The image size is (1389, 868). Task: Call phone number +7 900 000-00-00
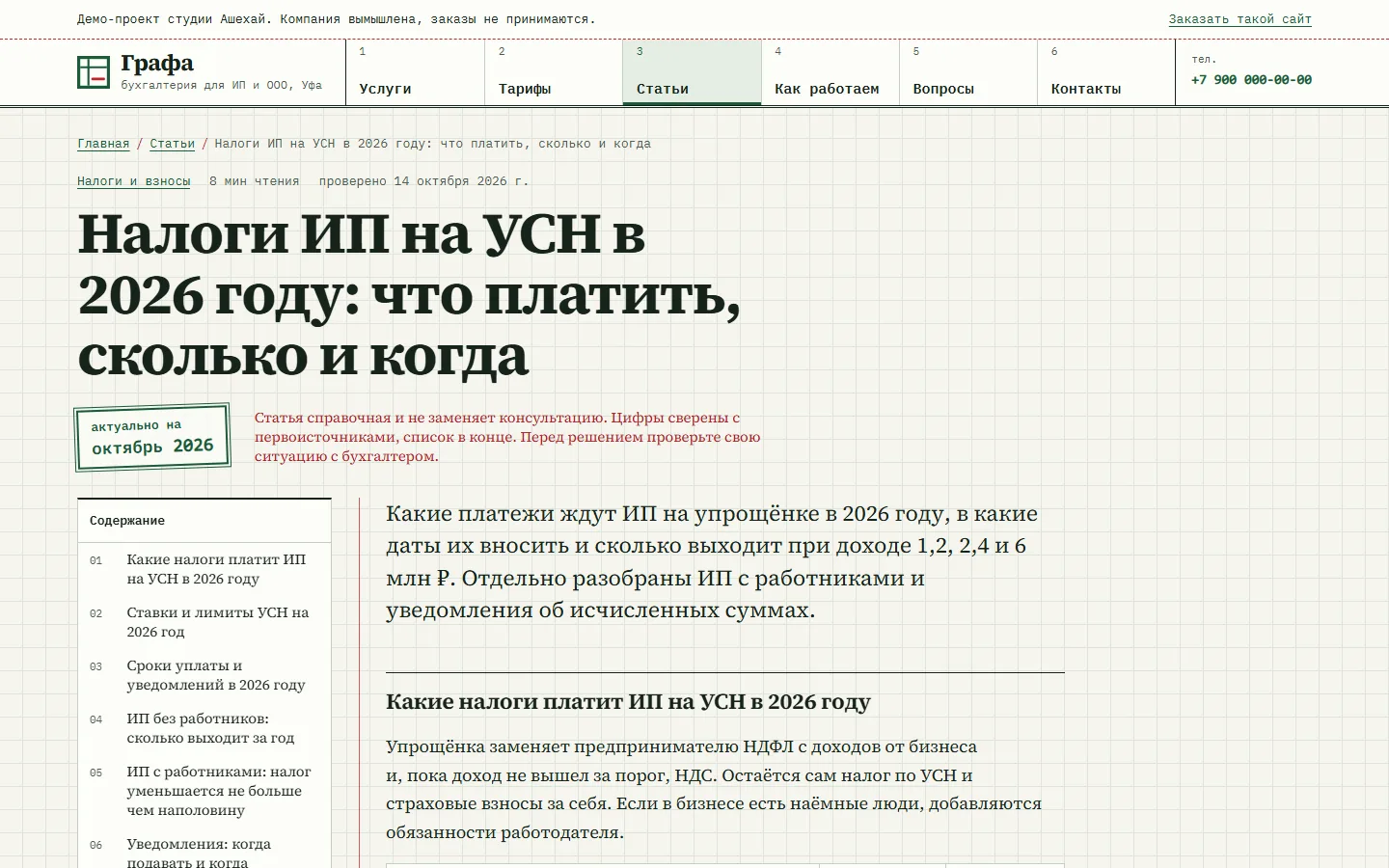pyautogui.click(x=1251, y=80)
